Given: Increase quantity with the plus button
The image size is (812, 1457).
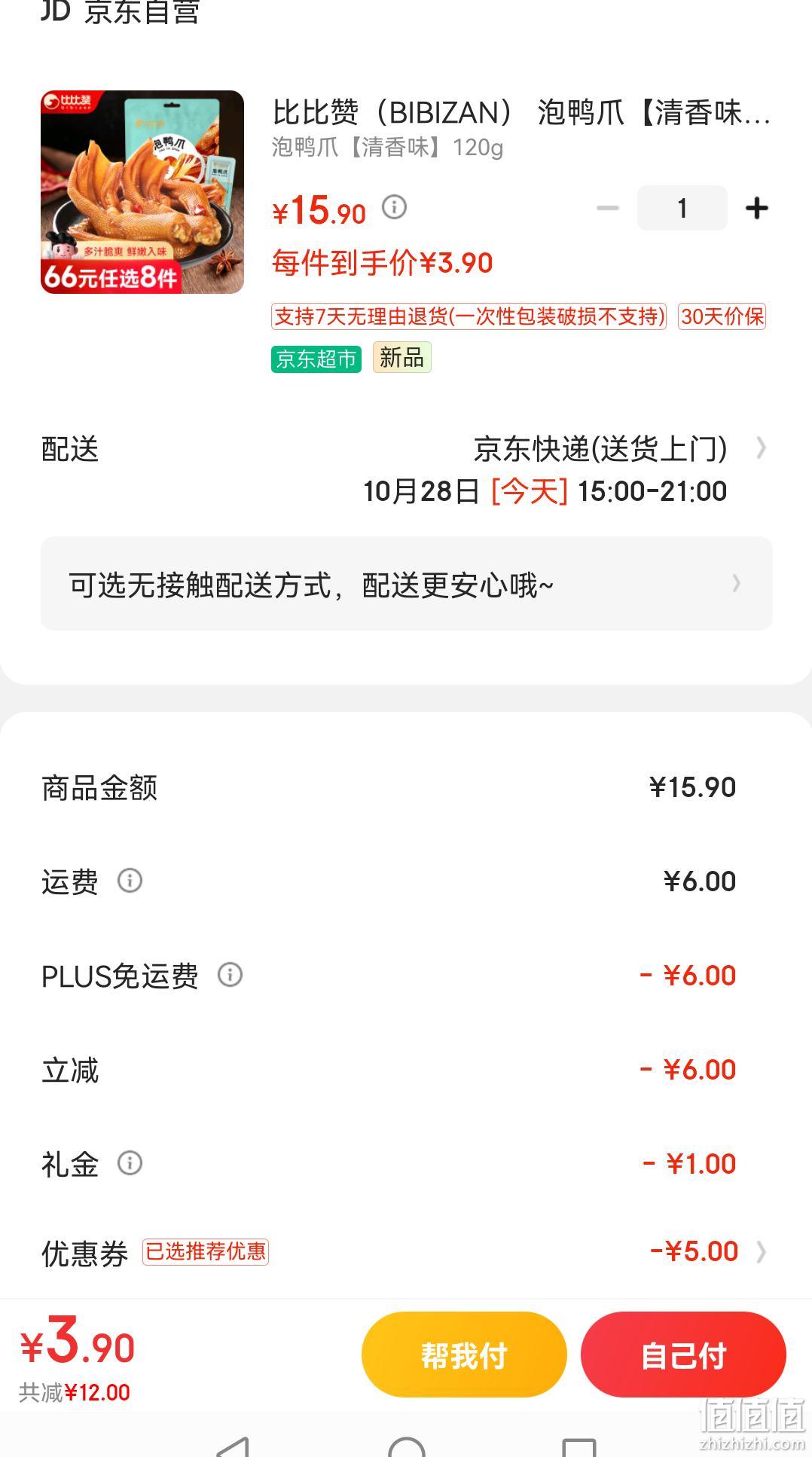Looking at the screenshot, I should pyautogui.click(x=756, y=208).
